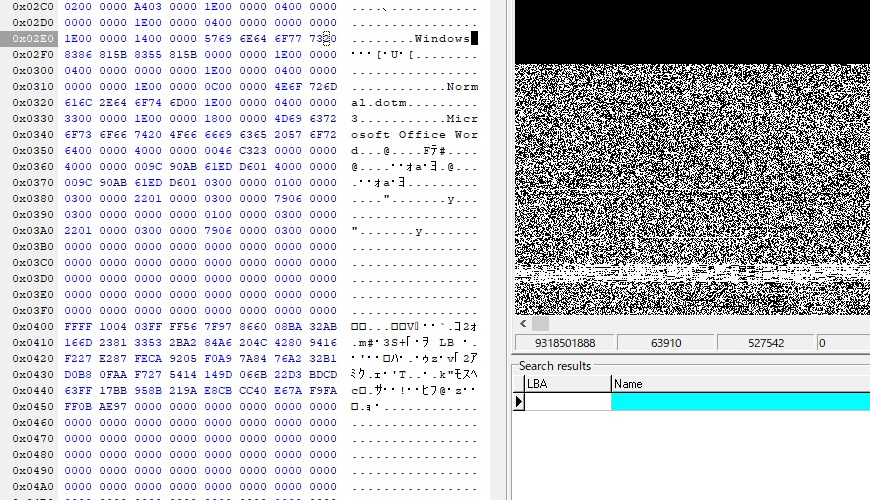Click the 9318501888 status field
The height and width of the screenshot is (500, 870).
click(x=558, y=343)
